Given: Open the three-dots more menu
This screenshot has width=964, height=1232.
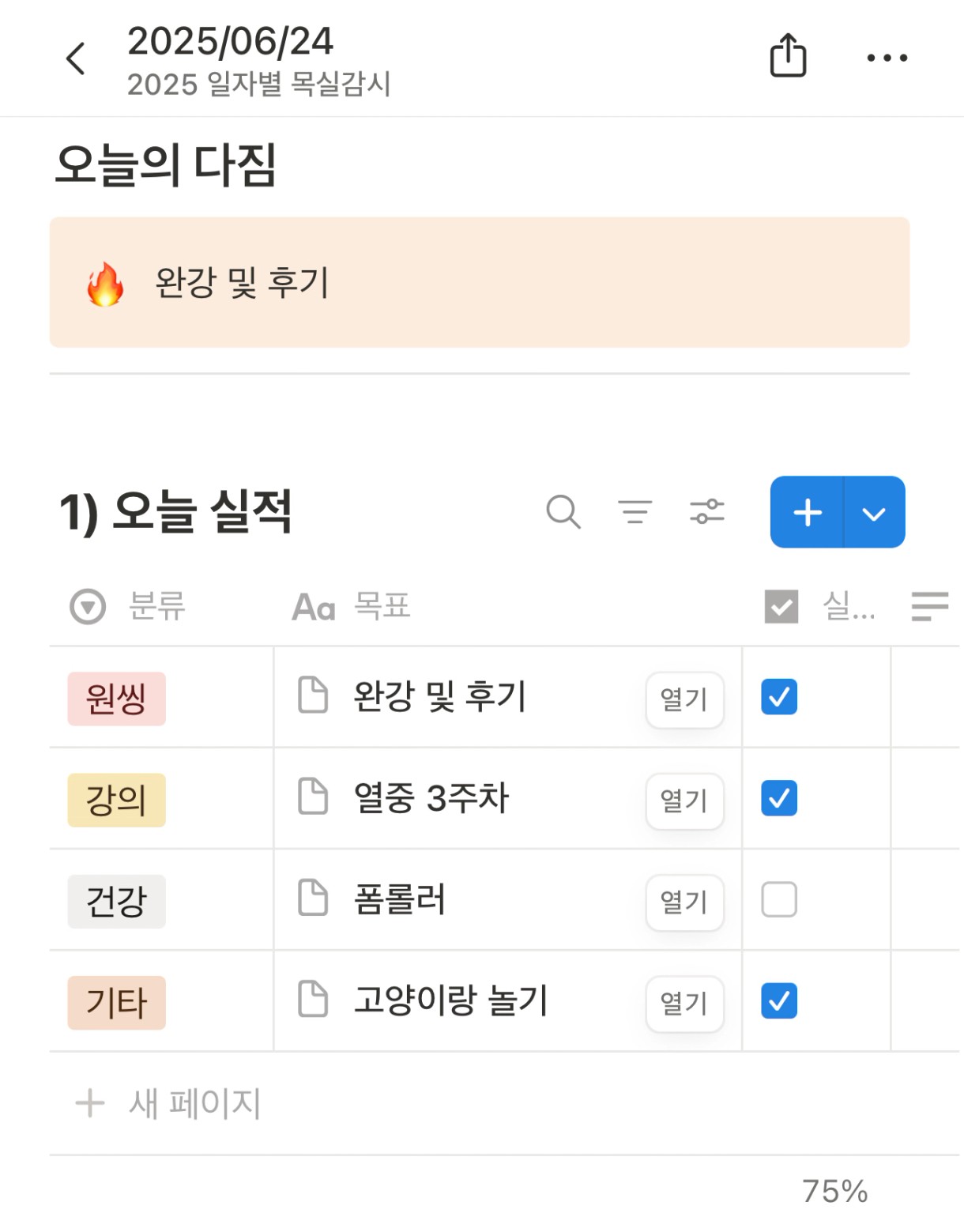Looking at the screenshot, I should tap(887, 58).
